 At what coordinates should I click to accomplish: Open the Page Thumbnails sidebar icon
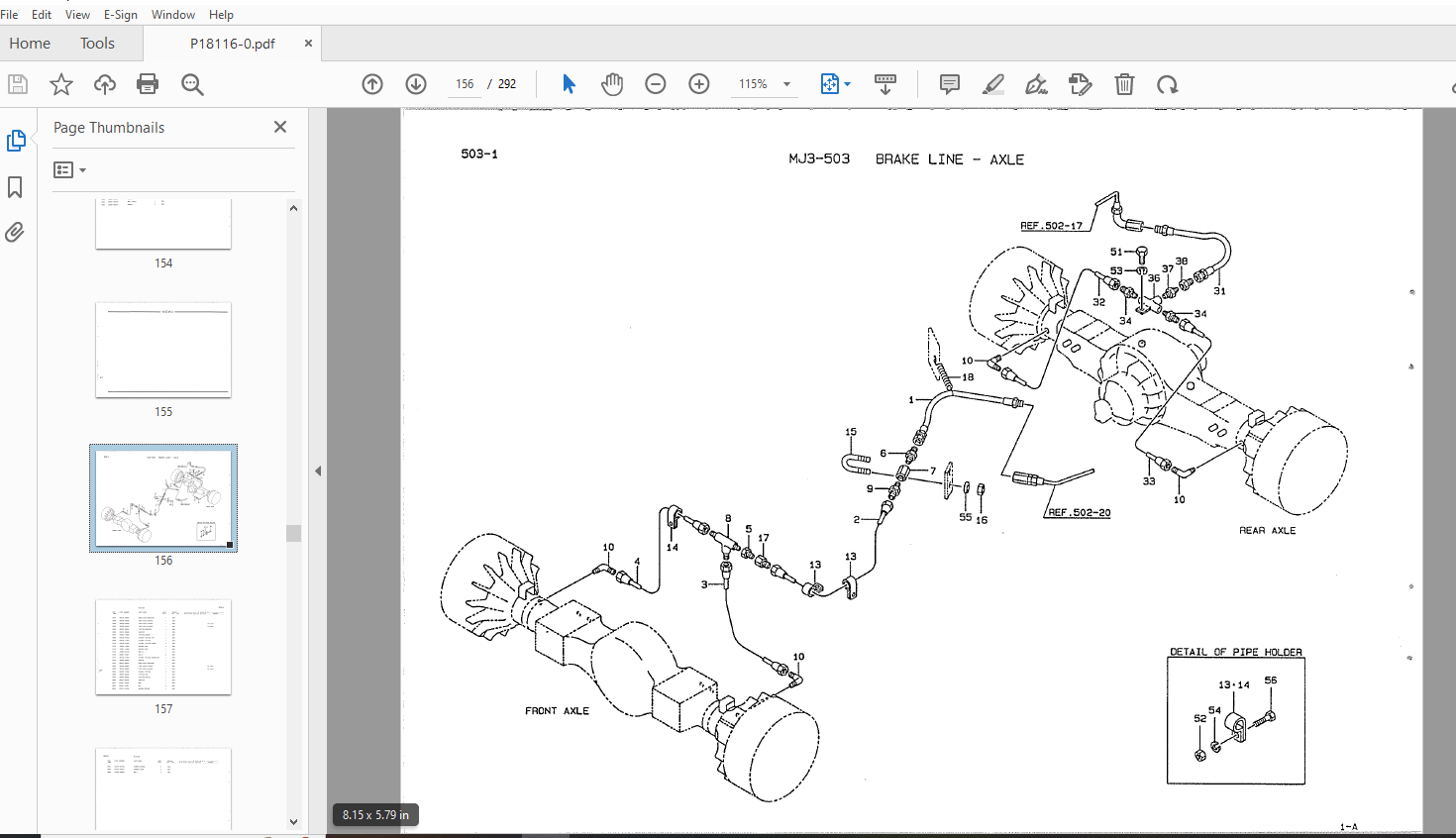point(16,141)
